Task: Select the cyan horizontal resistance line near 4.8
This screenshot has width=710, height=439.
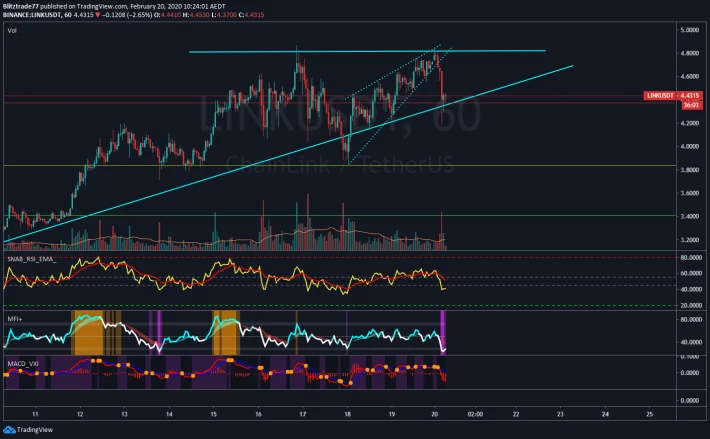Action: click(367, 51)
